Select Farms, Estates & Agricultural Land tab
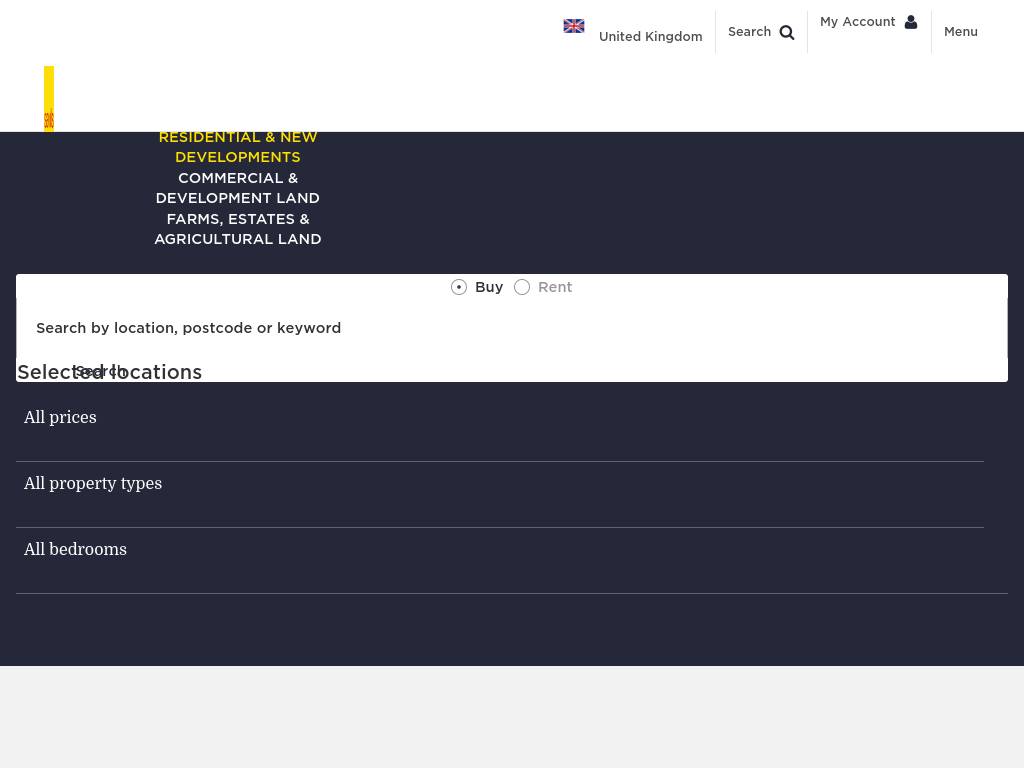This screenshot has height=768, width=1024. click(238, 229)
